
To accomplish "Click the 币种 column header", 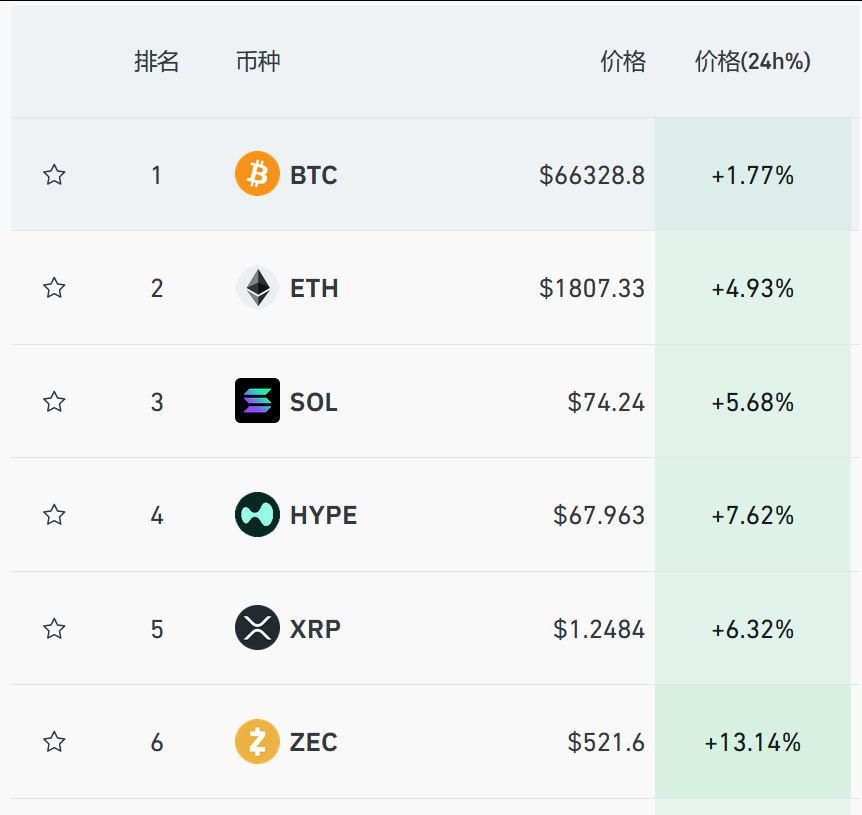I will tap(258, 61).
